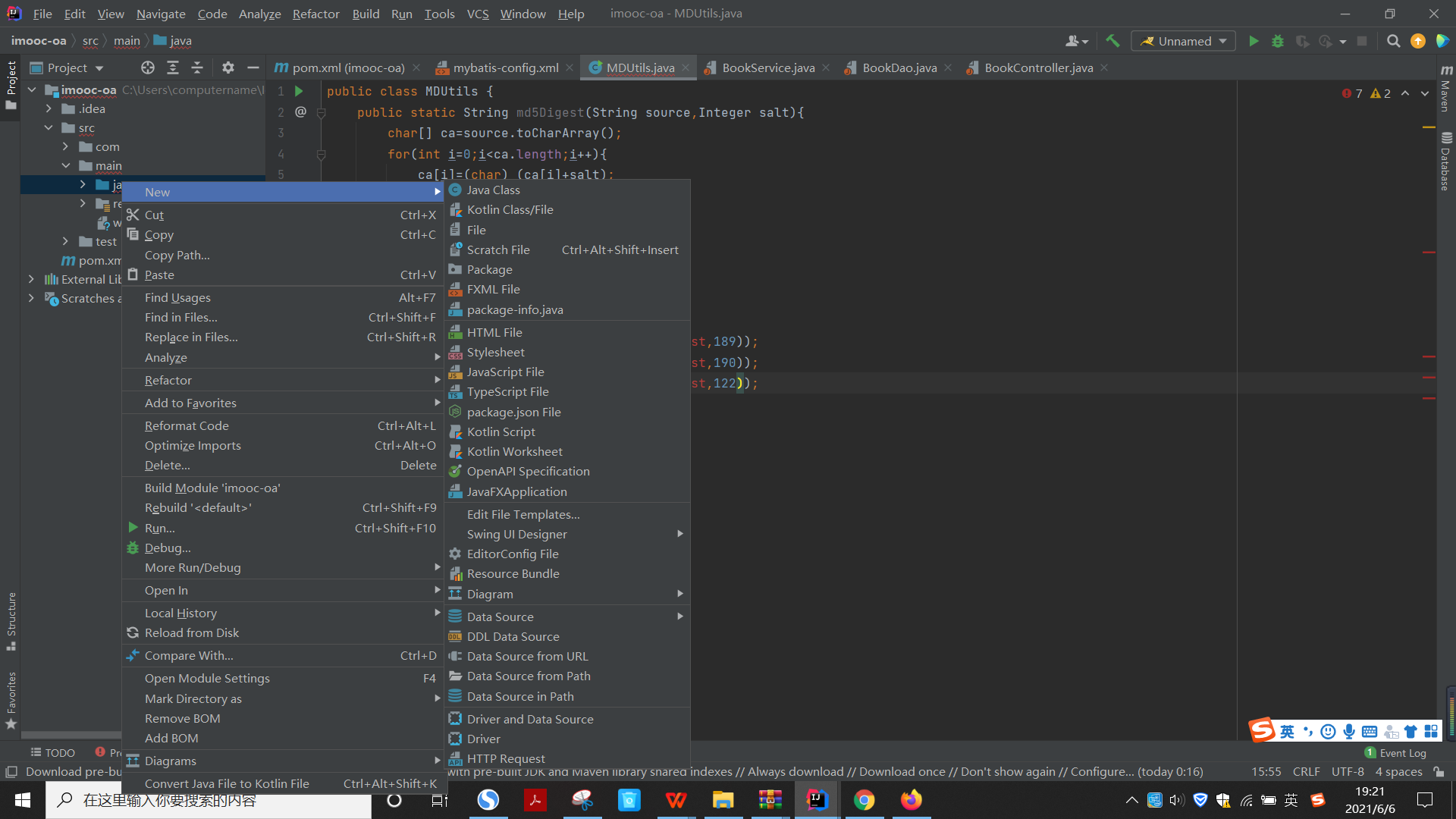Screen dimensions: 1456x819
Task: Open the VCS menu
Action: click(478, 14)
